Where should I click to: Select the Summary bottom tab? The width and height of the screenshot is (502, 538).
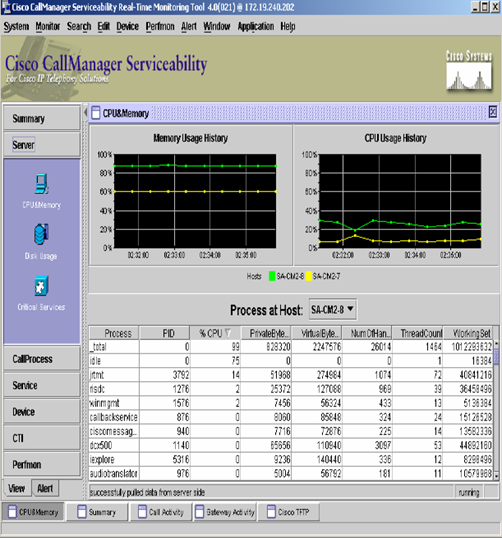(97, 512)
